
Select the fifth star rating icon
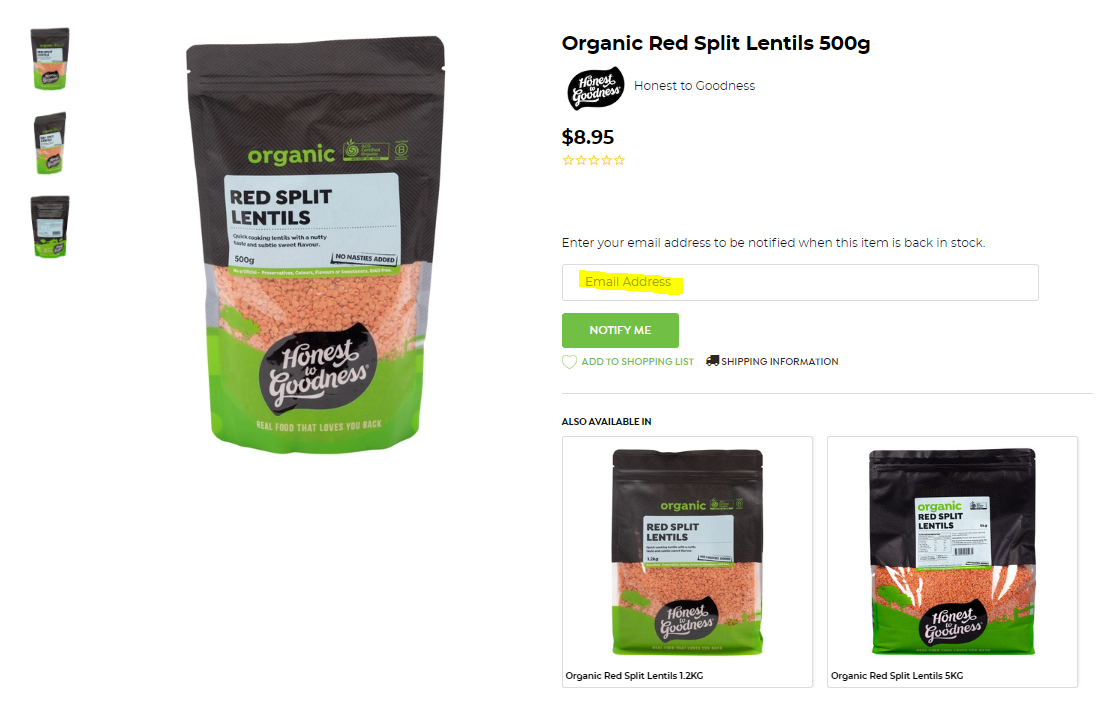[619, 161]
